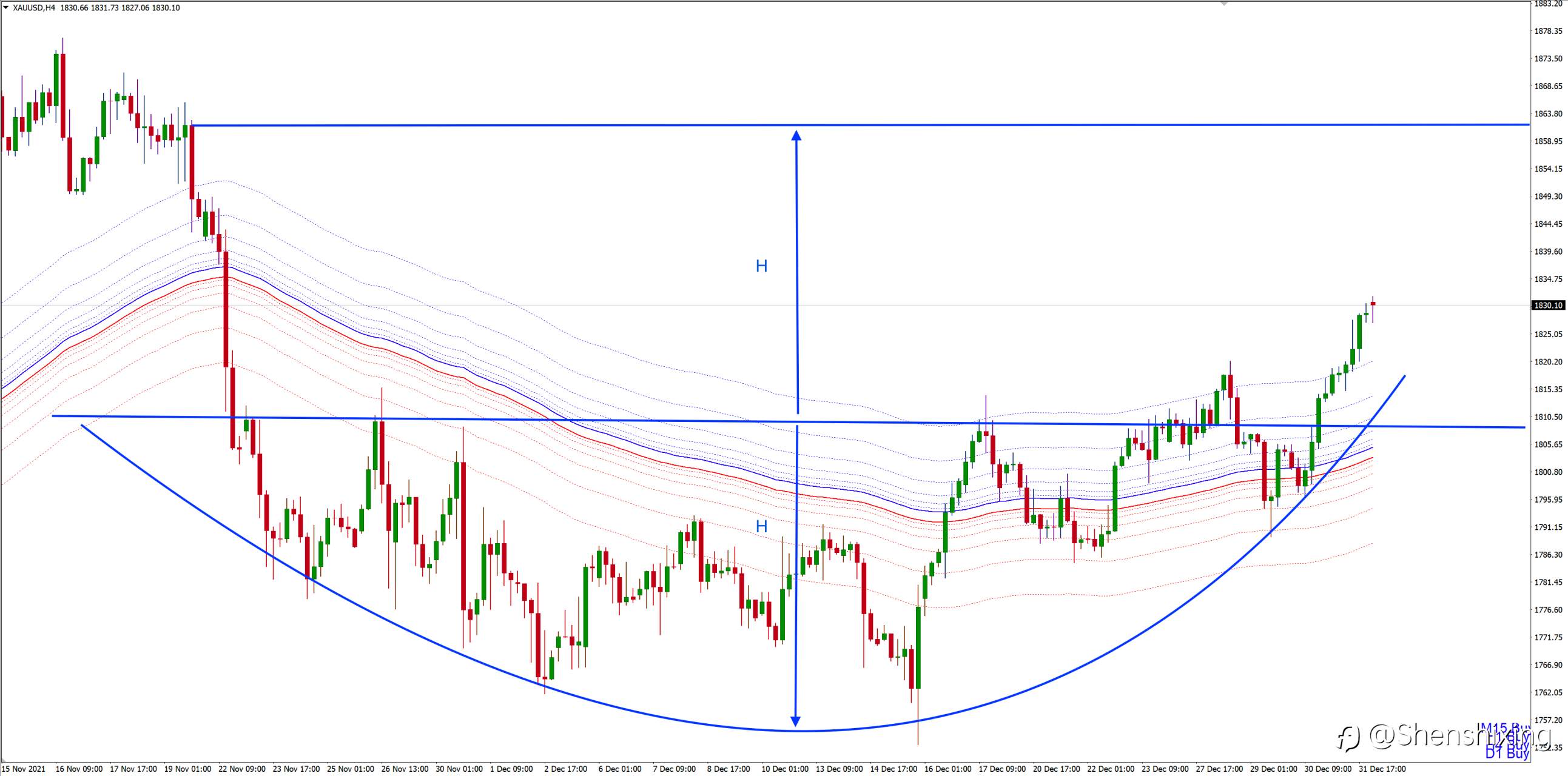The height and width of the screenshot is (776, 1568).
Task: Click the downward arrowhead at the curve bottom
Action: tap(795, 721)
